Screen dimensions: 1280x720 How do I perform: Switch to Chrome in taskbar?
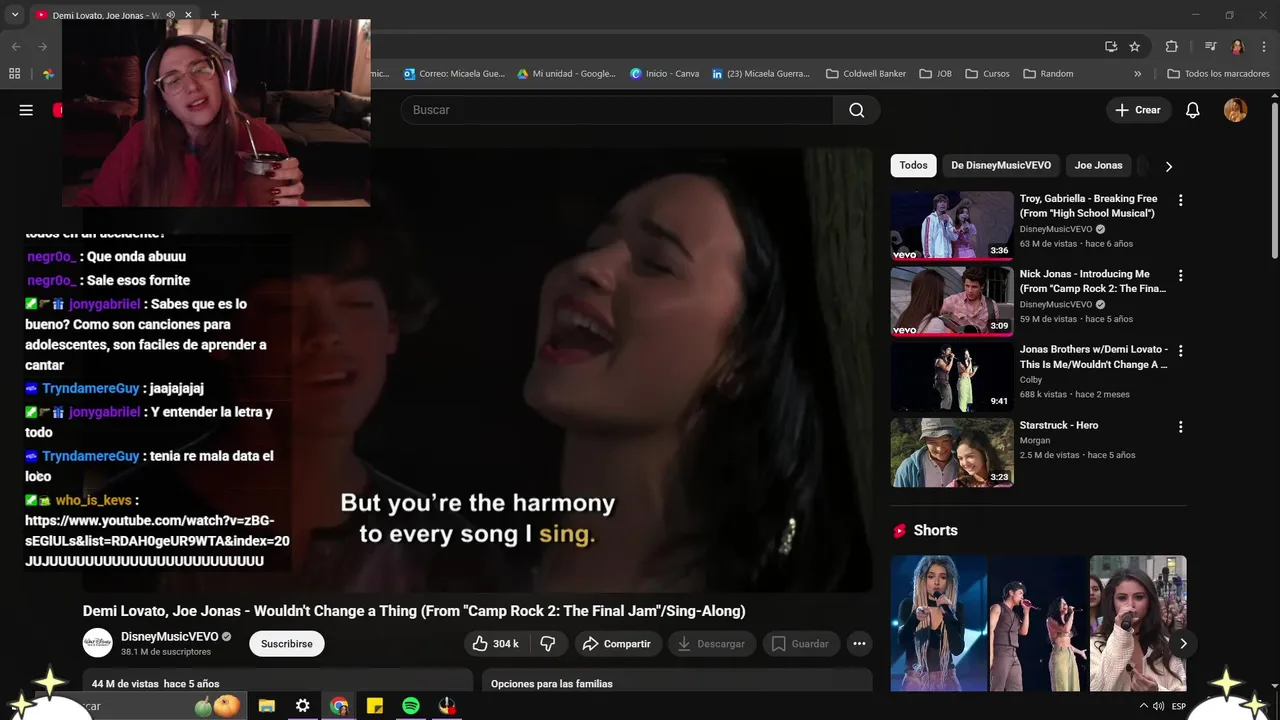(339, 706)
